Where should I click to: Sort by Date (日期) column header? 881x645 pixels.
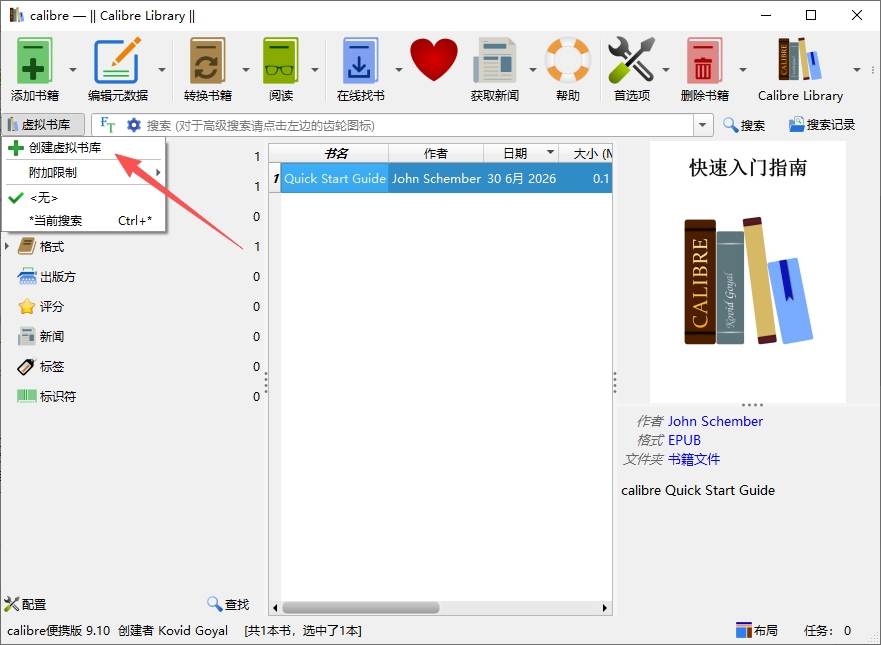click(520, 153)
